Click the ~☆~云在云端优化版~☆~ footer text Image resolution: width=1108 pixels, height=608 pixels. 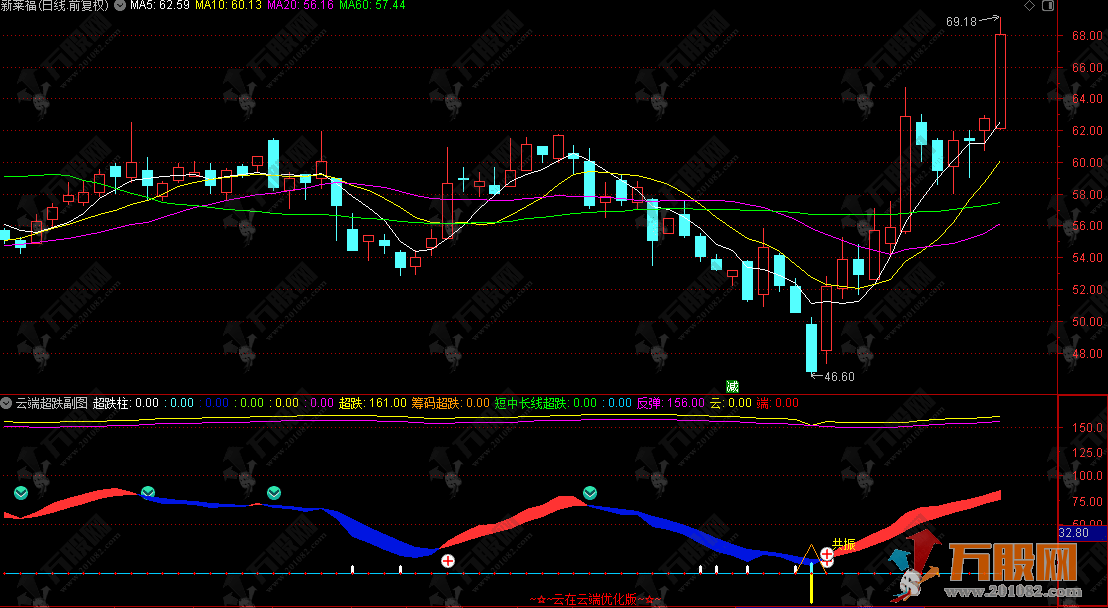[596, 600]
